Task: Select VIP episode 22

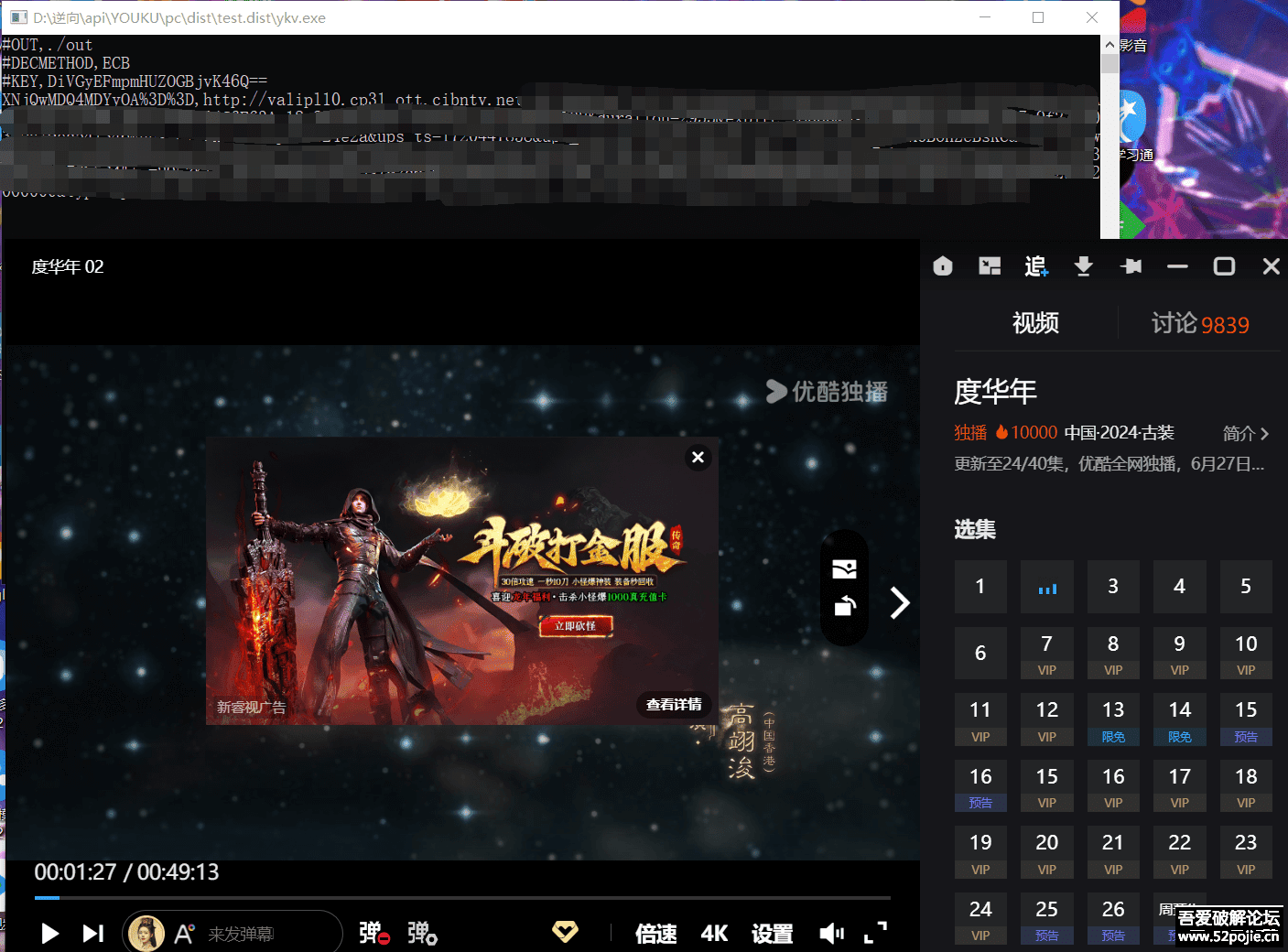Action: click(x=1180, y=852)
